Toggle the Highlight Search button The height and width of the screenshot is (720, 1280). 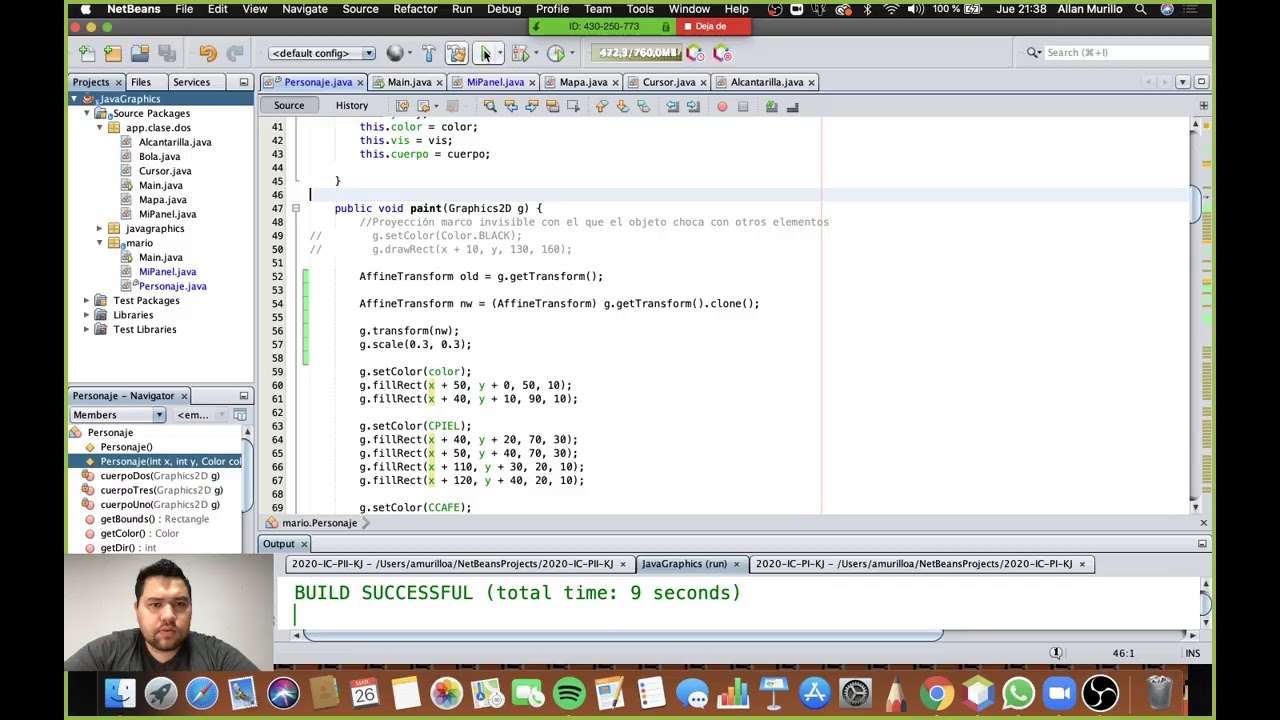pyautogui.click(x=552, y=106)
